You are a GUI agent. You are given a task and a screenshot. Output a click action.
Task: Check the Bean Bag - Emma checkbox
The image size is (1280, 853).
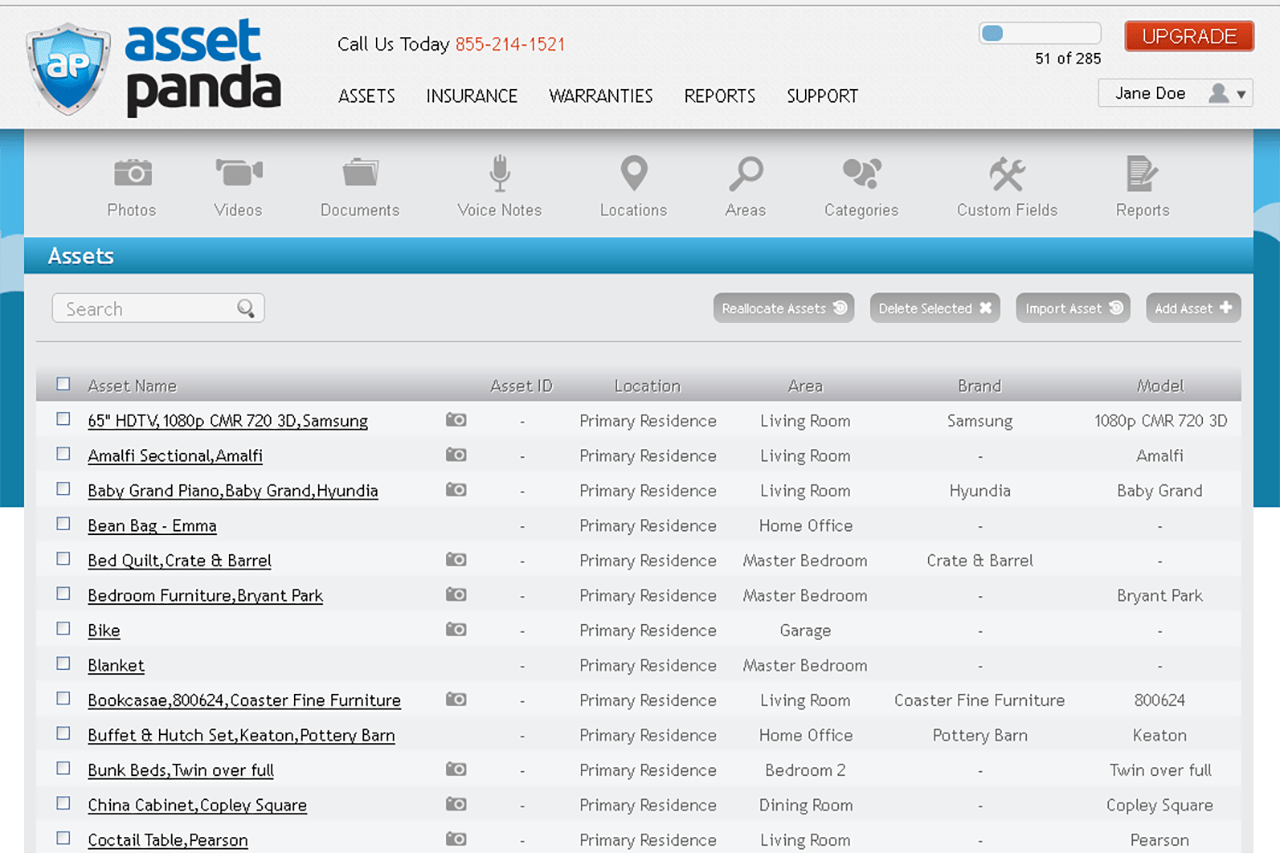click(64, 524)
